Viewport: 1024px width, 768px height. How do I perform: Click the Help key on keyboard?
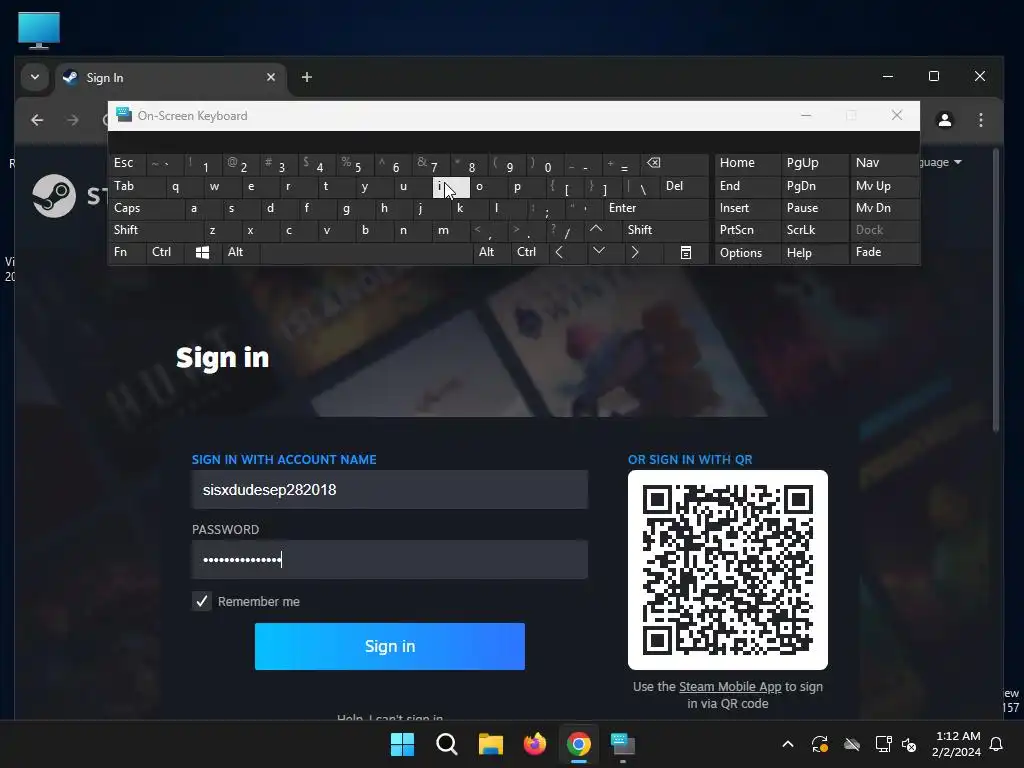[x=814, y=253]
